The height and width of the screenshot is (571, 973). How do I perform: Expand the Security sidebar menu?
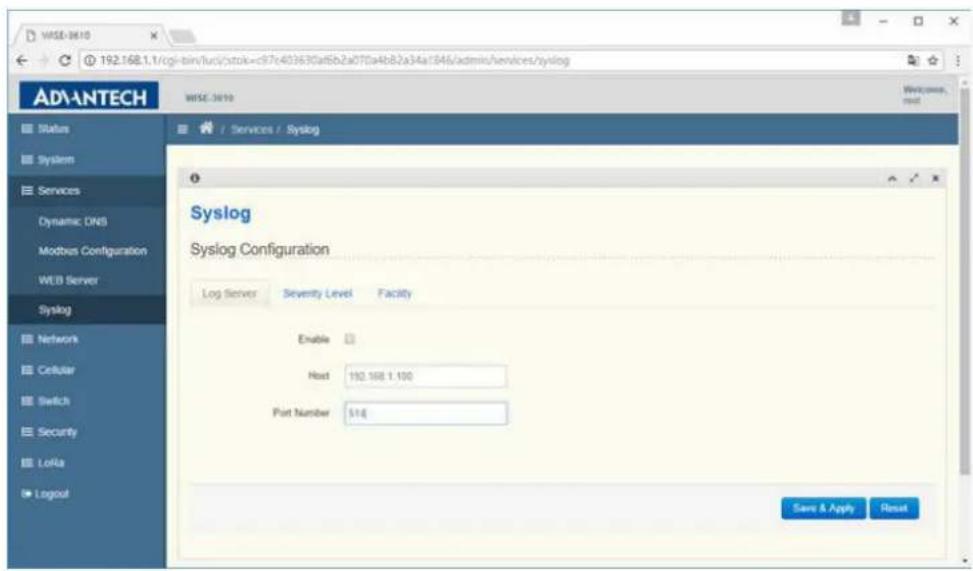coord(87,431)
